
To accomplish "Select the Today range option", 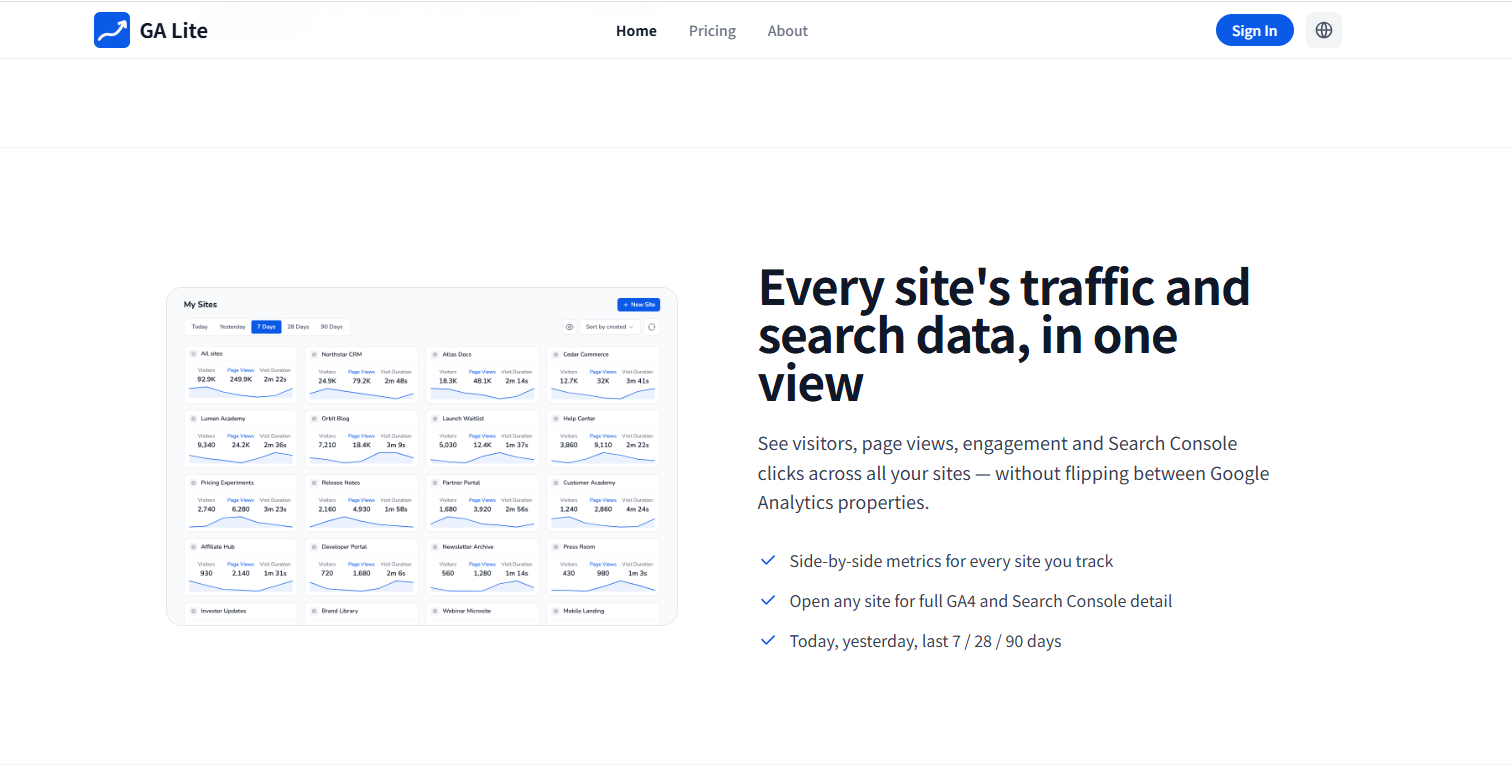I will point(200,327).
